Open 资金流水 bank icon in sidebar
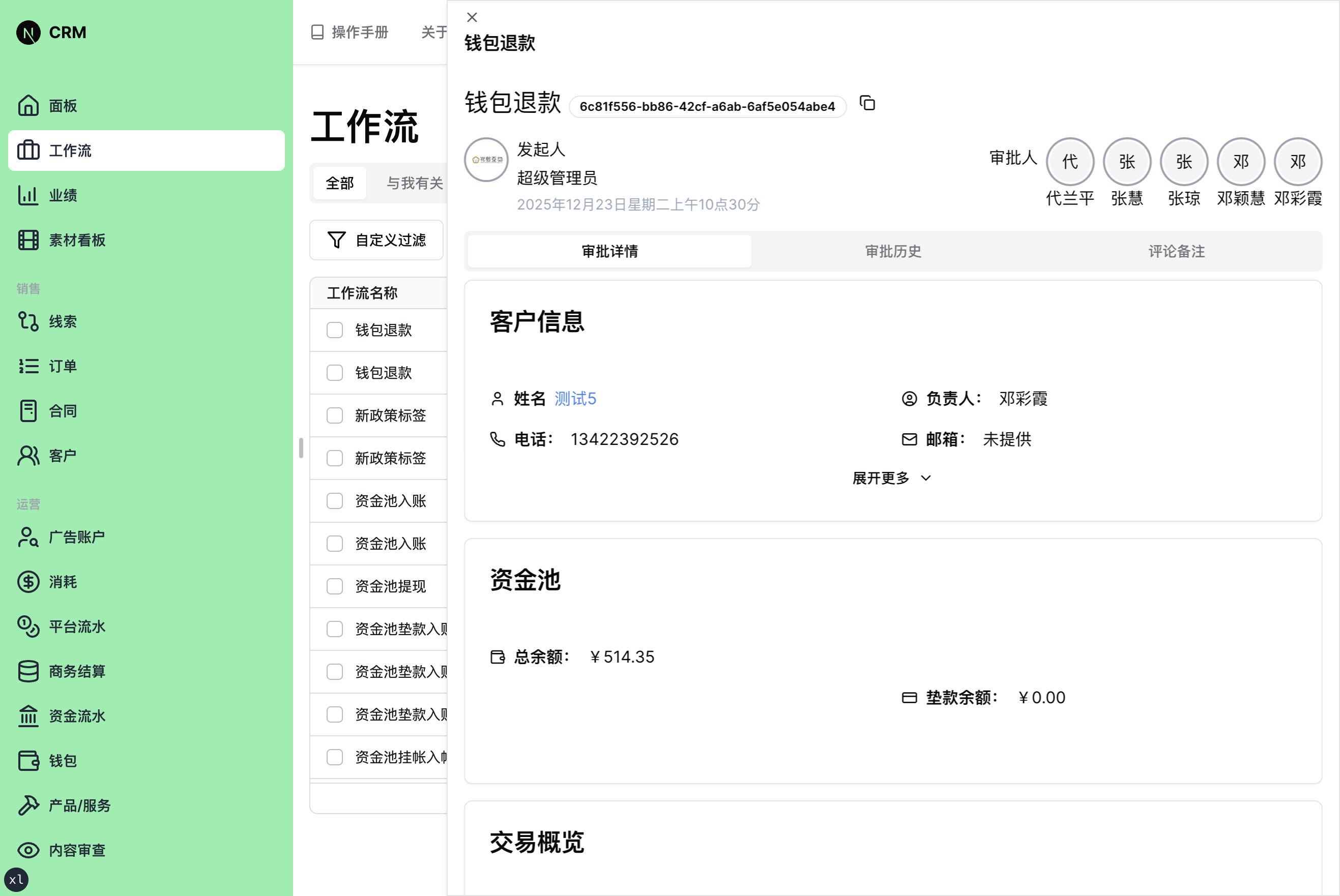Screen dimensions: 1340x896 tap(28, 716)
